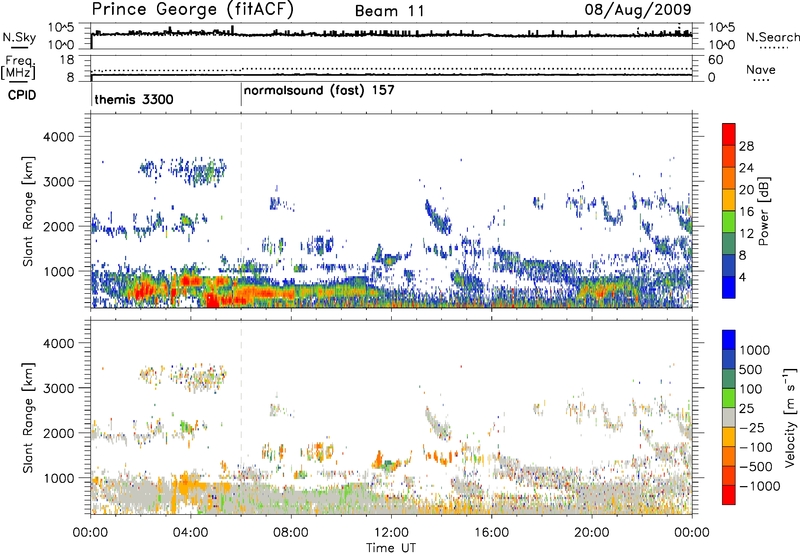This screenshot has width=800, height=554.
Task: Pick the light green segment of Power colorbar
Action: point(729,222)
